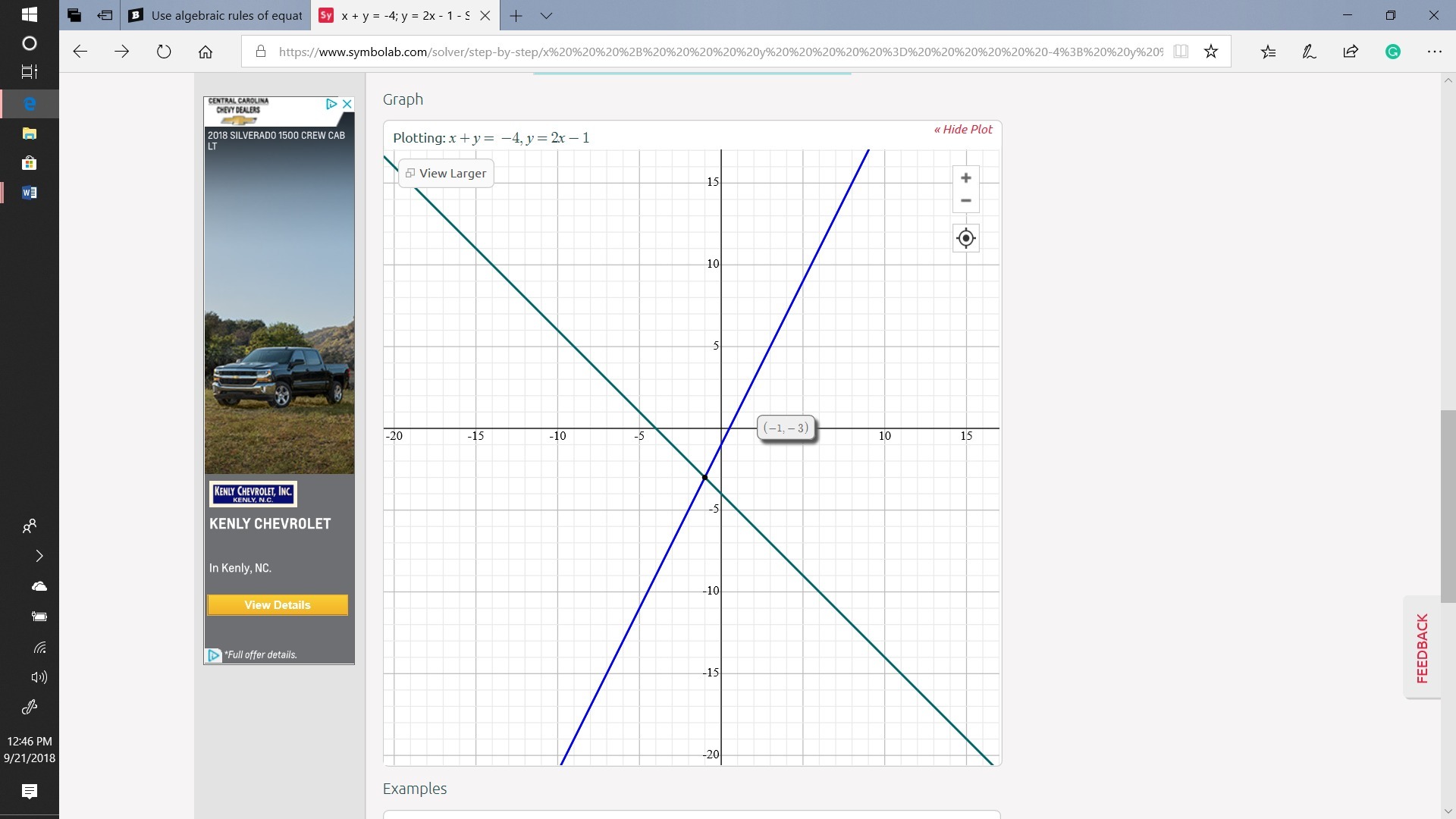This screenshot has width=1456, height=819.
Task: Expand the taskbar tray chevron
Action: 39,556
